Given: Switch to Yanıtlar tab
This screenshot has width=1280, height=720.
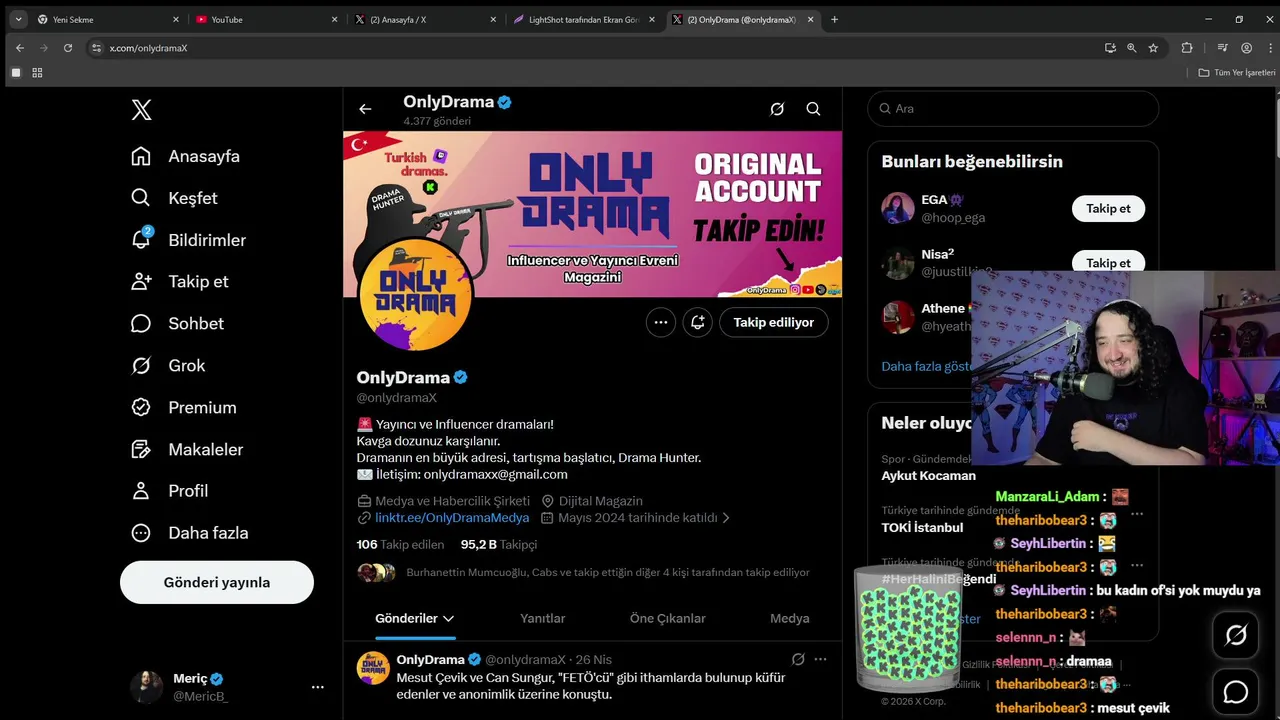Looking at the screenshot, I should (543, 618).
